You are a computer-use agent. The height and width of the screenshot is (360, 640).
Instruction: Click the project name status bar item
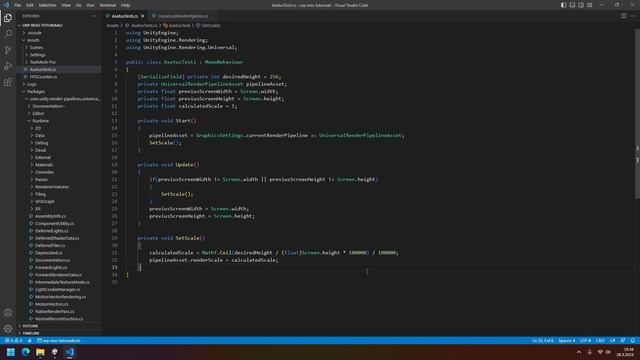[x=59, y=340]
